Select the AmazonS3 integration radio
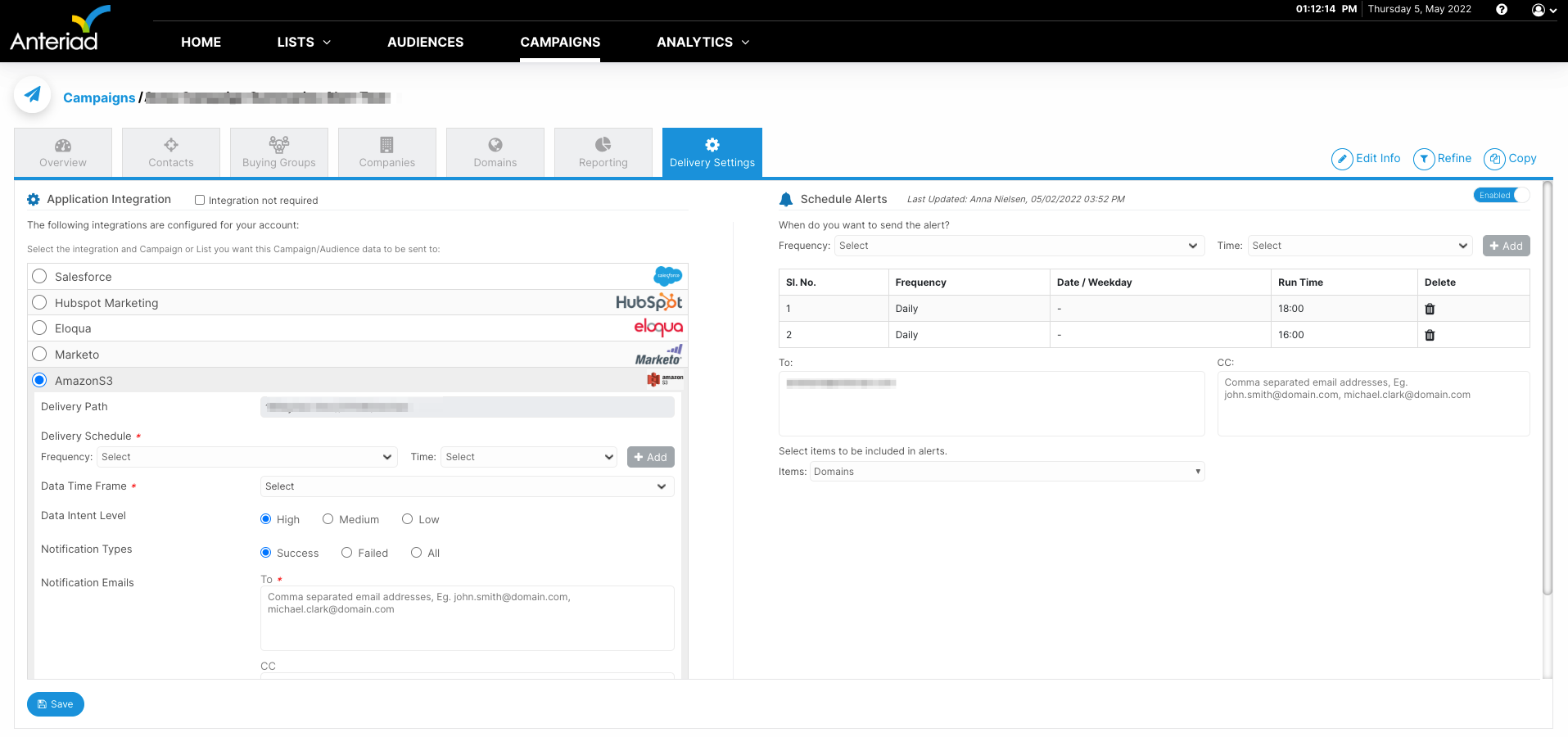The width and height of the screenshot is (1568, 737). (39, 380)
